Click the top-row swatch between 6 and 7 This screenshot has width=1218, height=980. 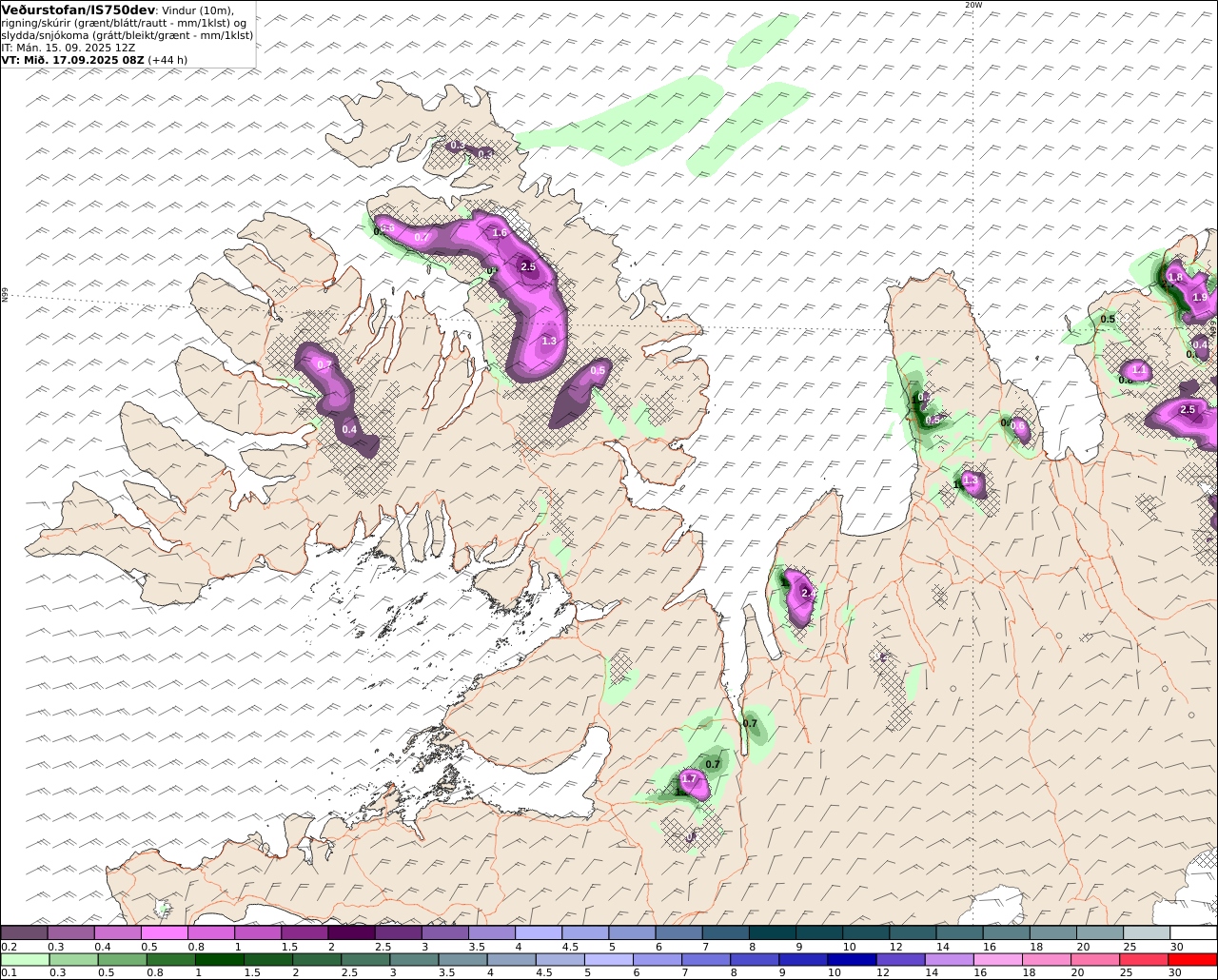click(x=679, y=933)
